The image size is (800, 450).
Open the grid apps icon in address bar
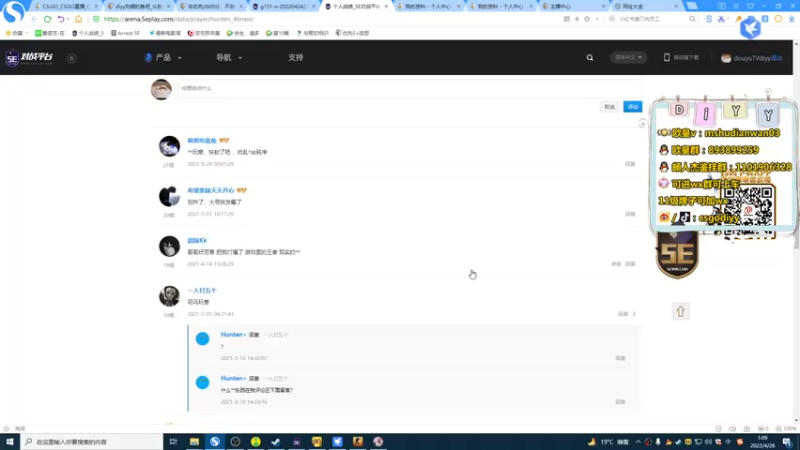(x=567, y=19)
